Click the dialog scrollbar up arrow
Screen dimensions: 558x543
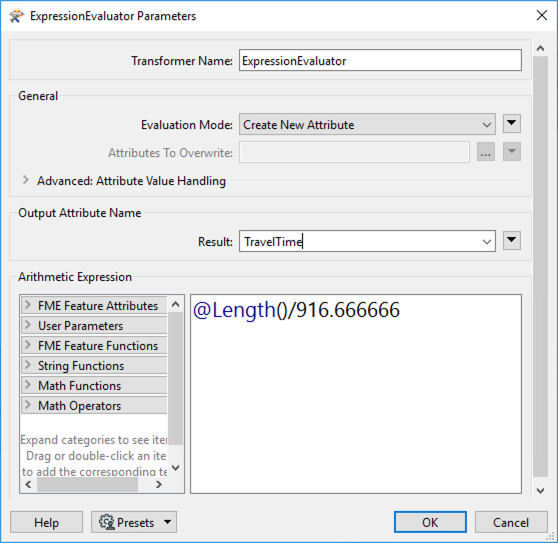[x=540, y=48]
